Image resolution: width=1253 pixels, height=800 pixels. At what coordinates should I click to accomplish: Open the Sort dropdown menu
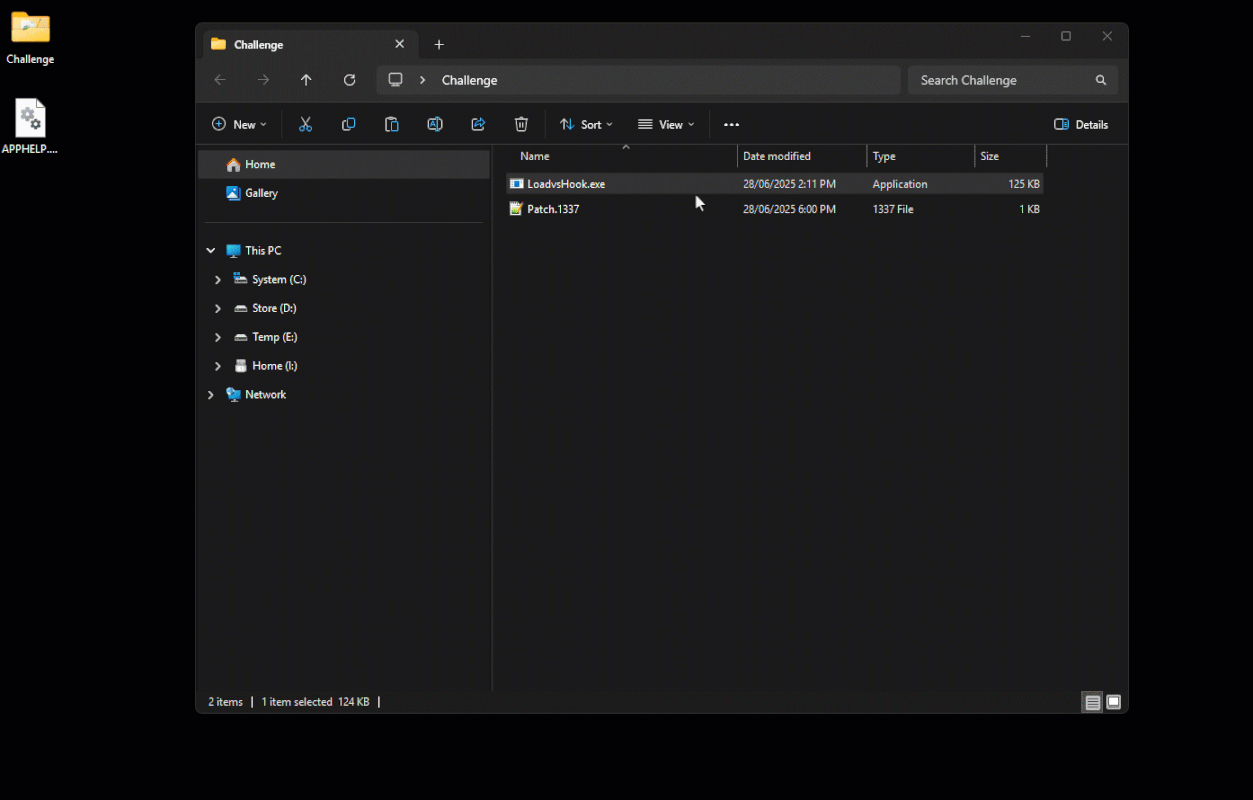[x=586, y=125]
